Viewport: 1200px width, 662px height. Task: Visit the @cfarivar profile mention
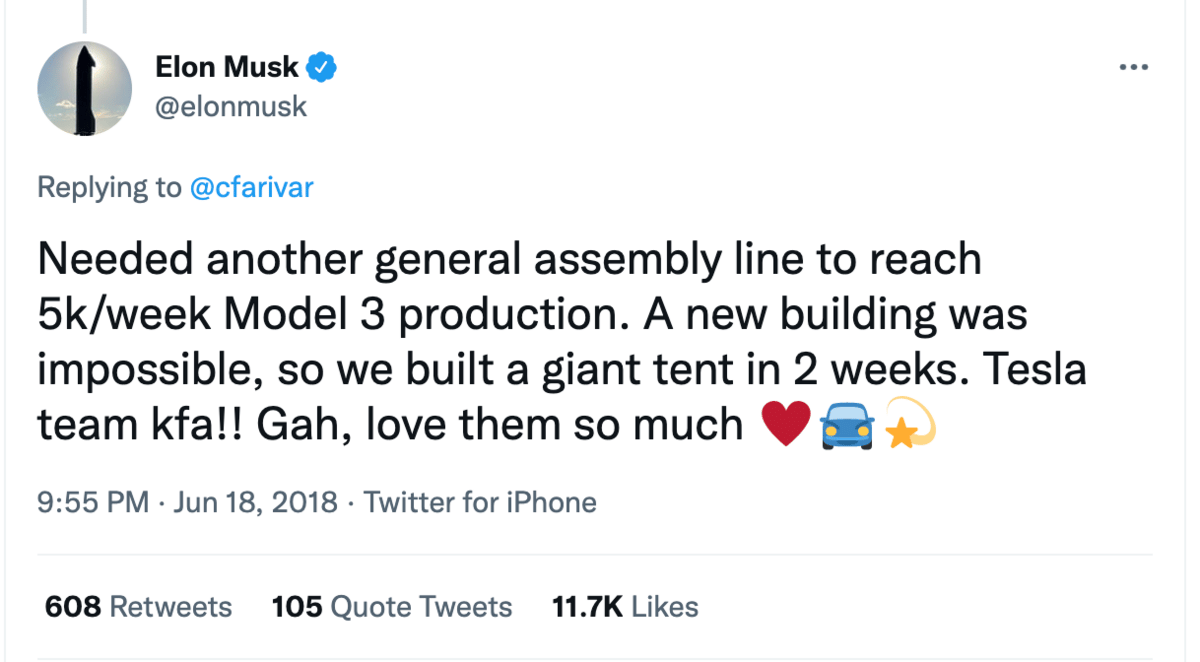click(251, 187)
